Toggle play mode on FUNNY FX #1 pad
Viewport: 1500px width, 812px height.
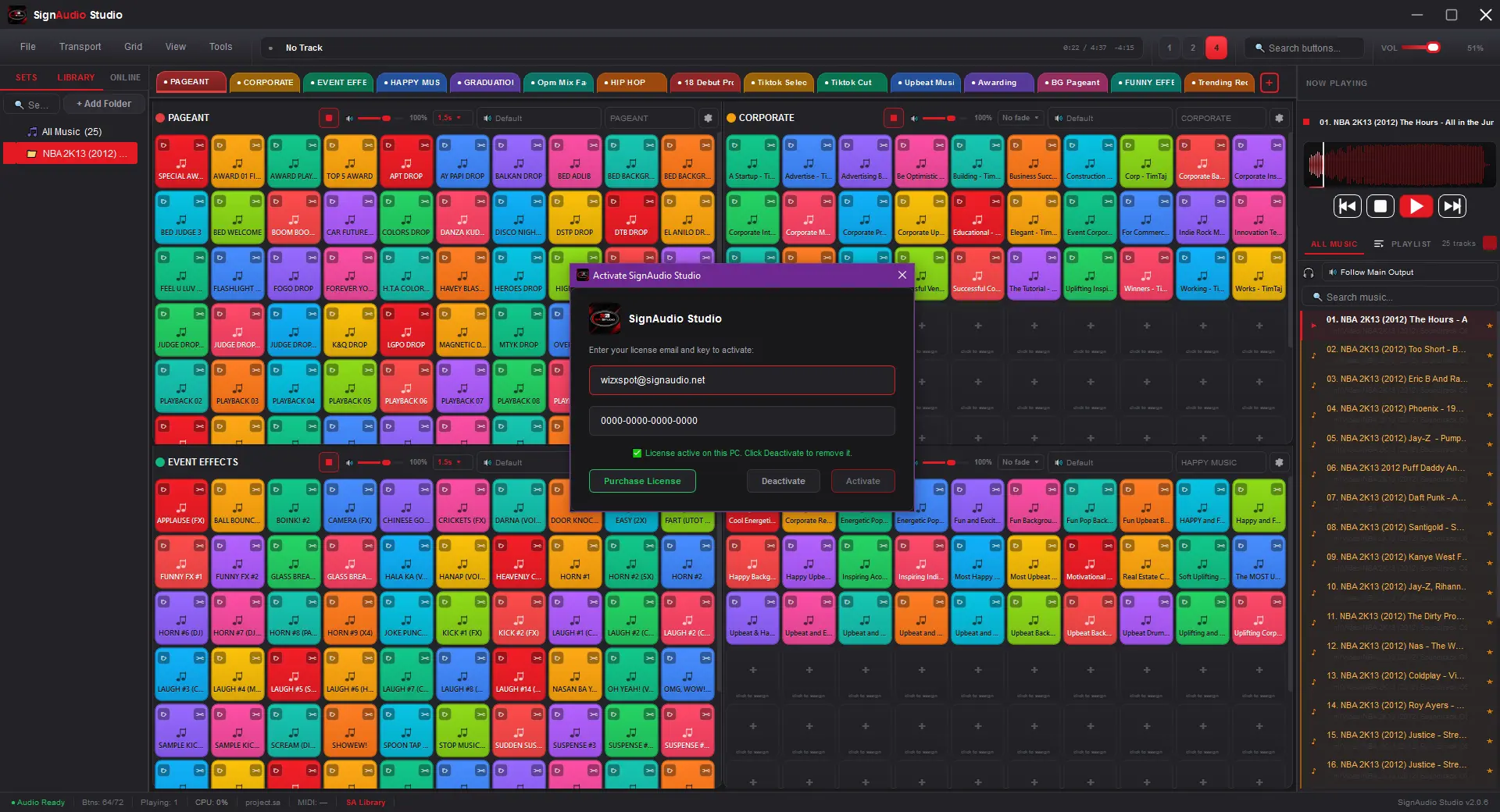pos(164,546)
